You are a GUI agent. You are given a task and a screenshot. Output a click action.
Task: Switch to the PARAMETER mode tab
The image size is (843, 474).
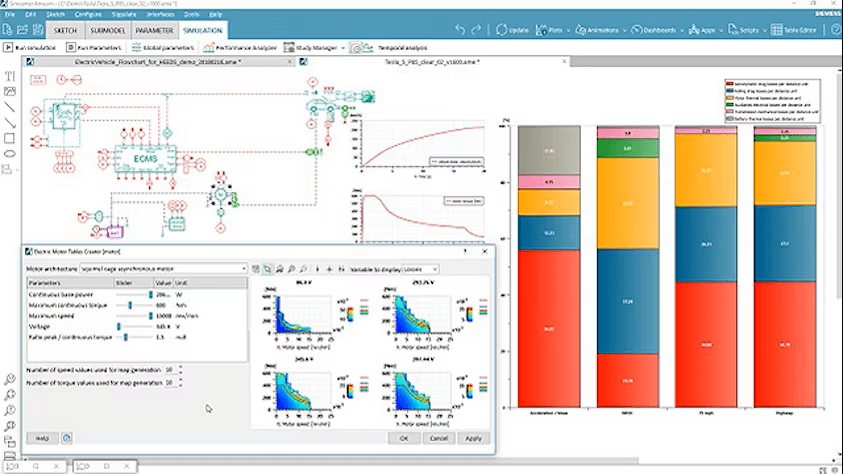pos(154,31)
